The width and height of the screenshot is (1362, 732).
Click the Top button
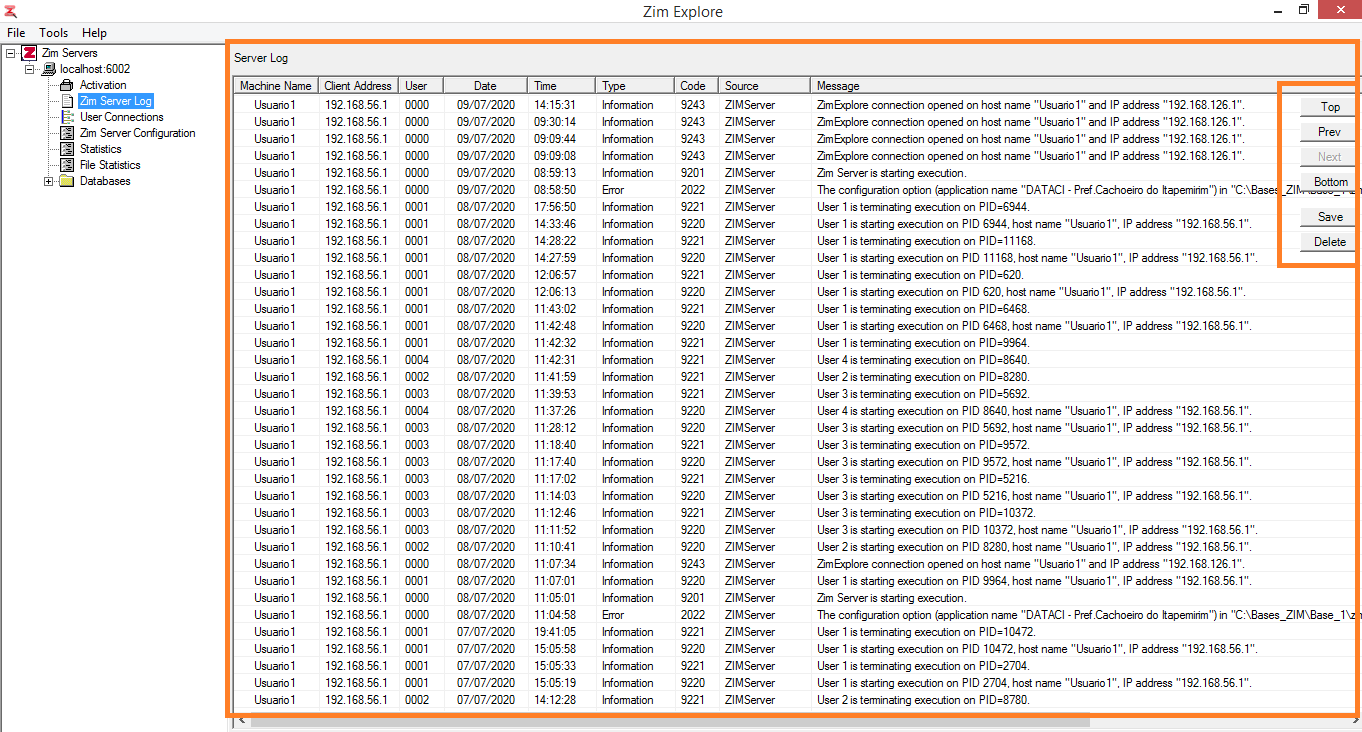coord(1329,107)
